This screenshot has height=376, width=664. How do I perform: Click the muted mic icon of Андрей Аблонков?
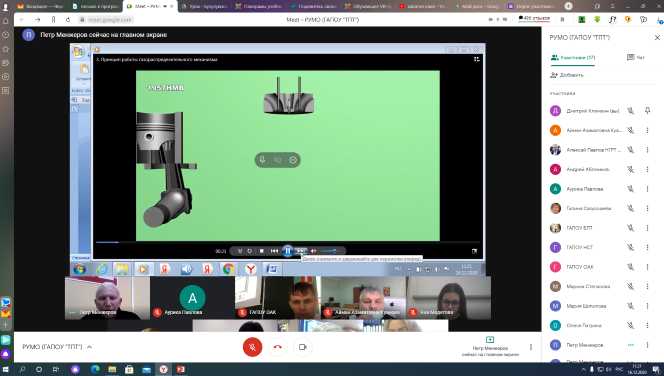(631, 169)
